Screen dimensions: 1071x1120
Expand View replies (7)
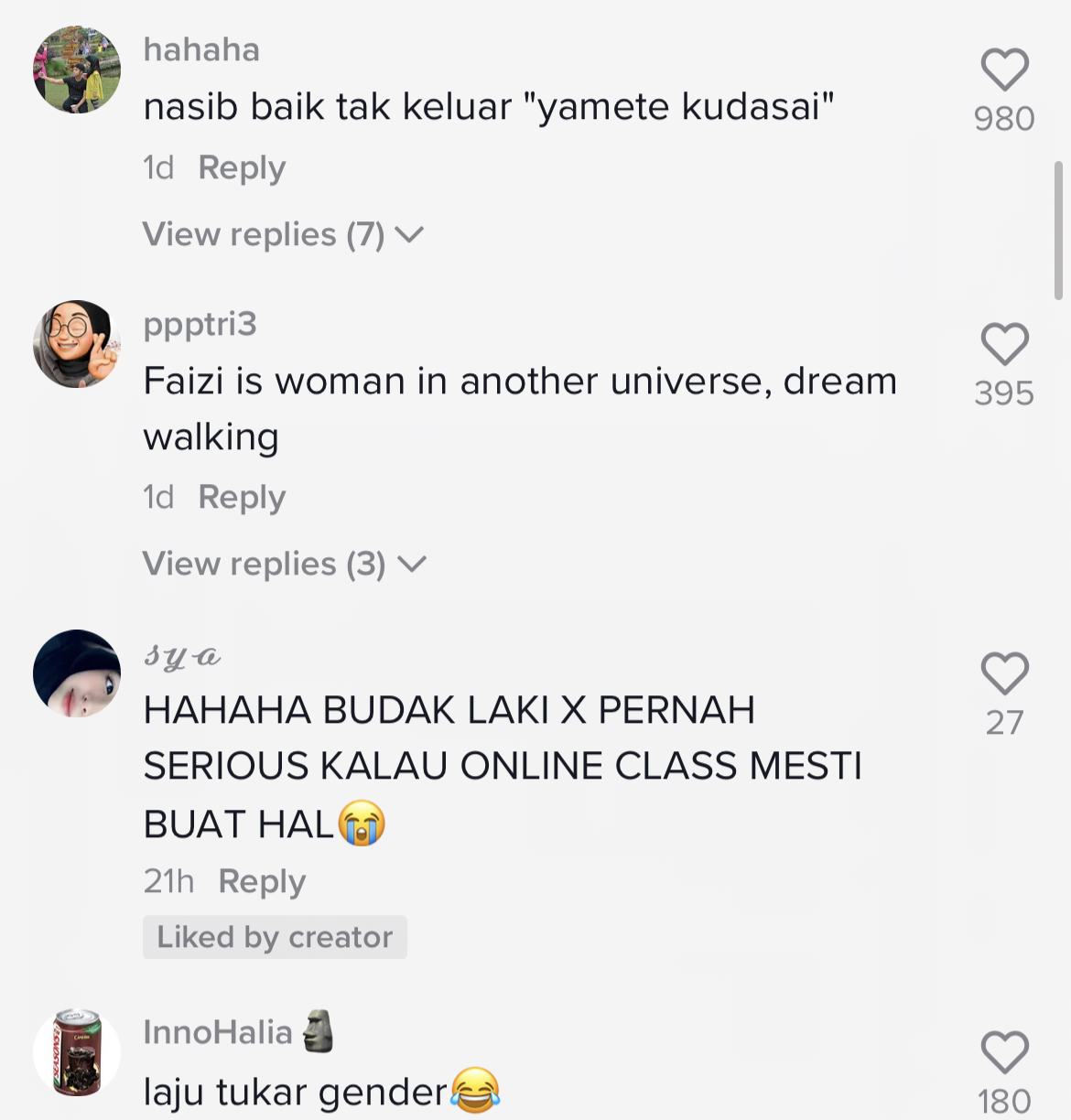(x=283, y=235)
